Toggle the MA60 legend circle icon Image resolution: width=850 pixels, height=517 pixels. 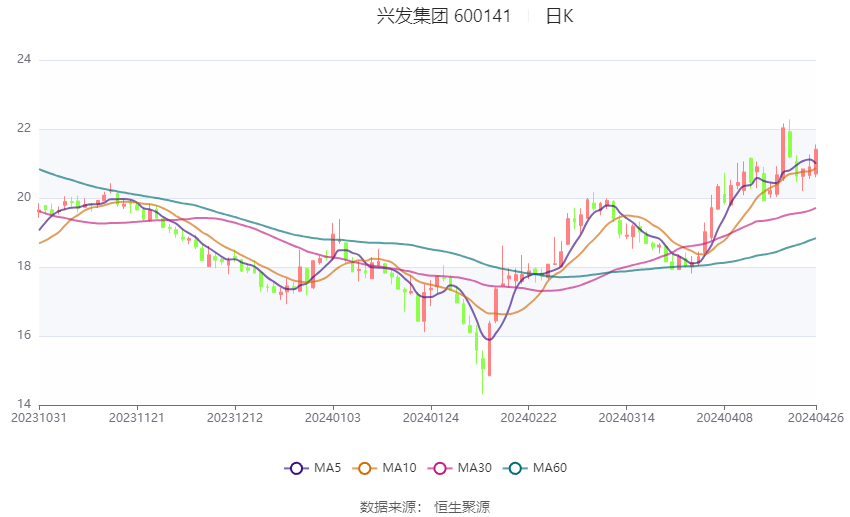point(515,468)
